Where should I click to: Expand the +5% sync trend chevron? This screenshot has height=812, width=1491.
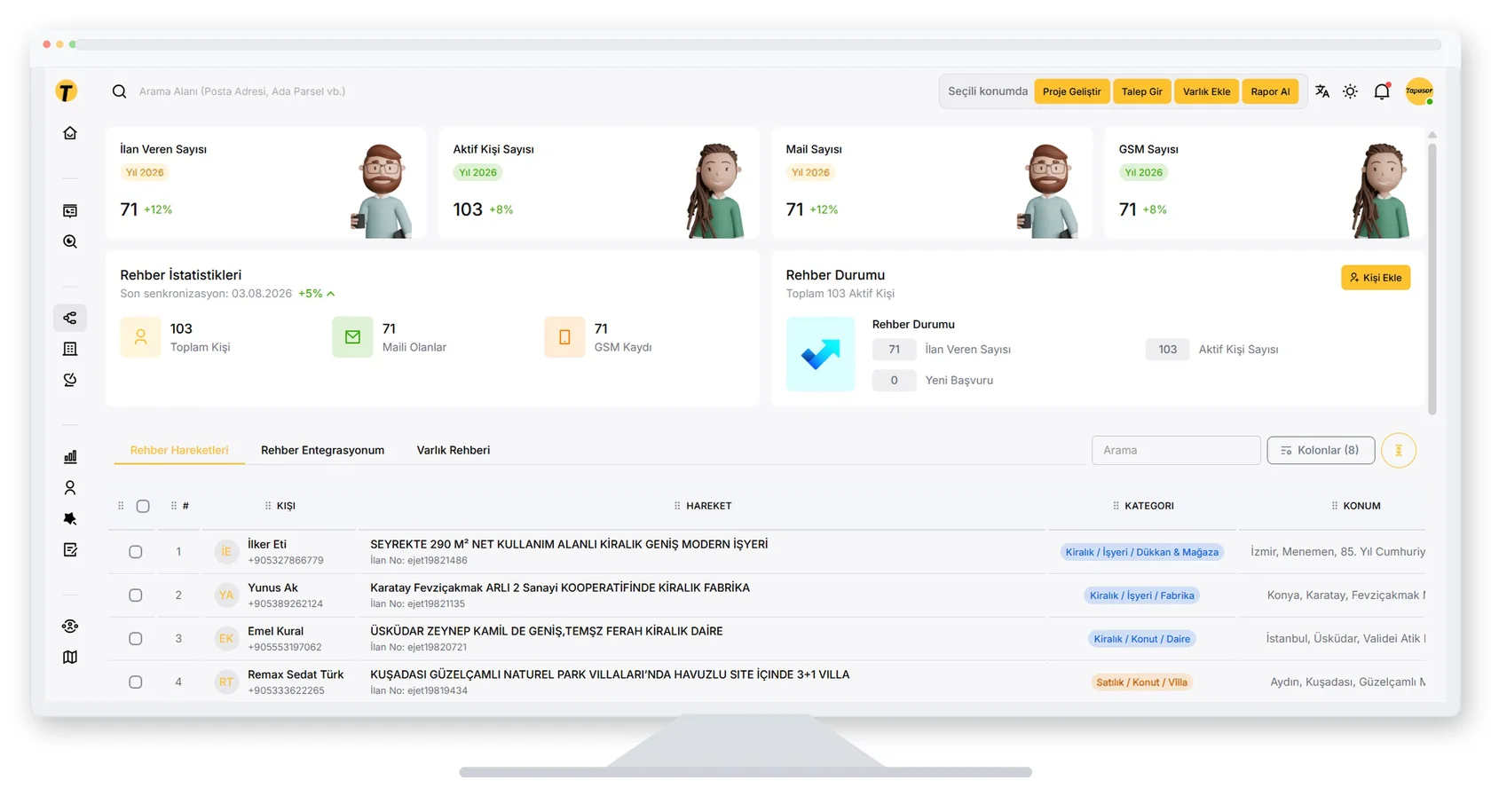click(x=331, y=294)
